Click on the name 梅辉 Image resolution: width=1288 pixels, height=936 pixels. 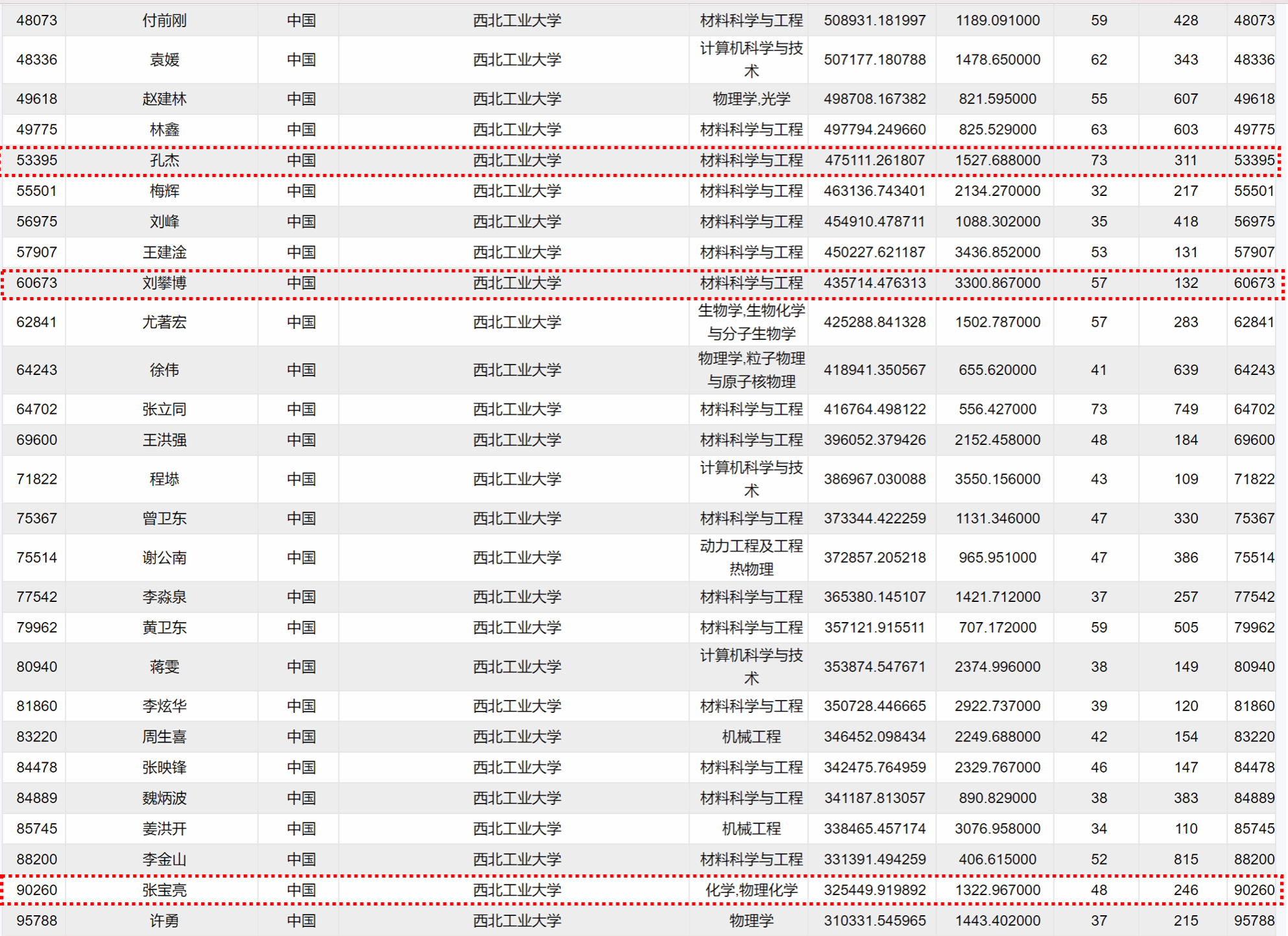coord(164,191)
